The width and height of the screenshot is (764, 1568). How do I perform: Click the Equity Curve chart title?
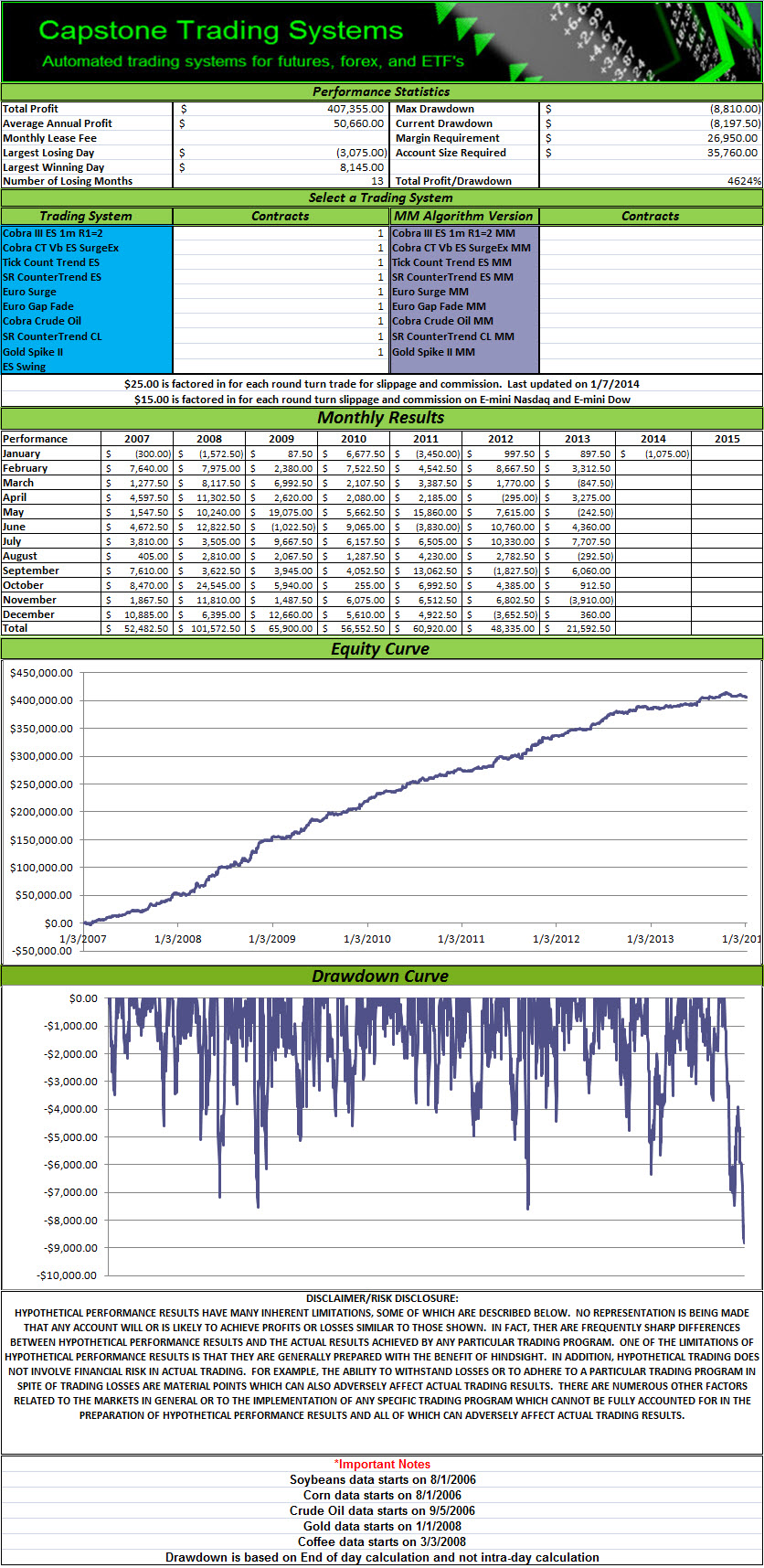click(x=381, y=649)
